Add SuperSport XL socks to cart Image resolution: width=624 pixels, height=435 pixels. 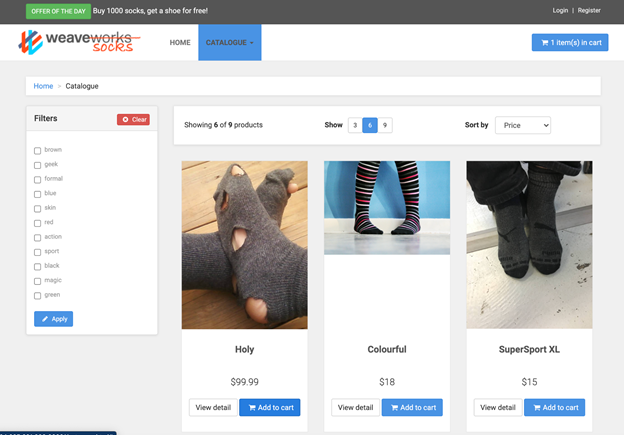(554, 407)
